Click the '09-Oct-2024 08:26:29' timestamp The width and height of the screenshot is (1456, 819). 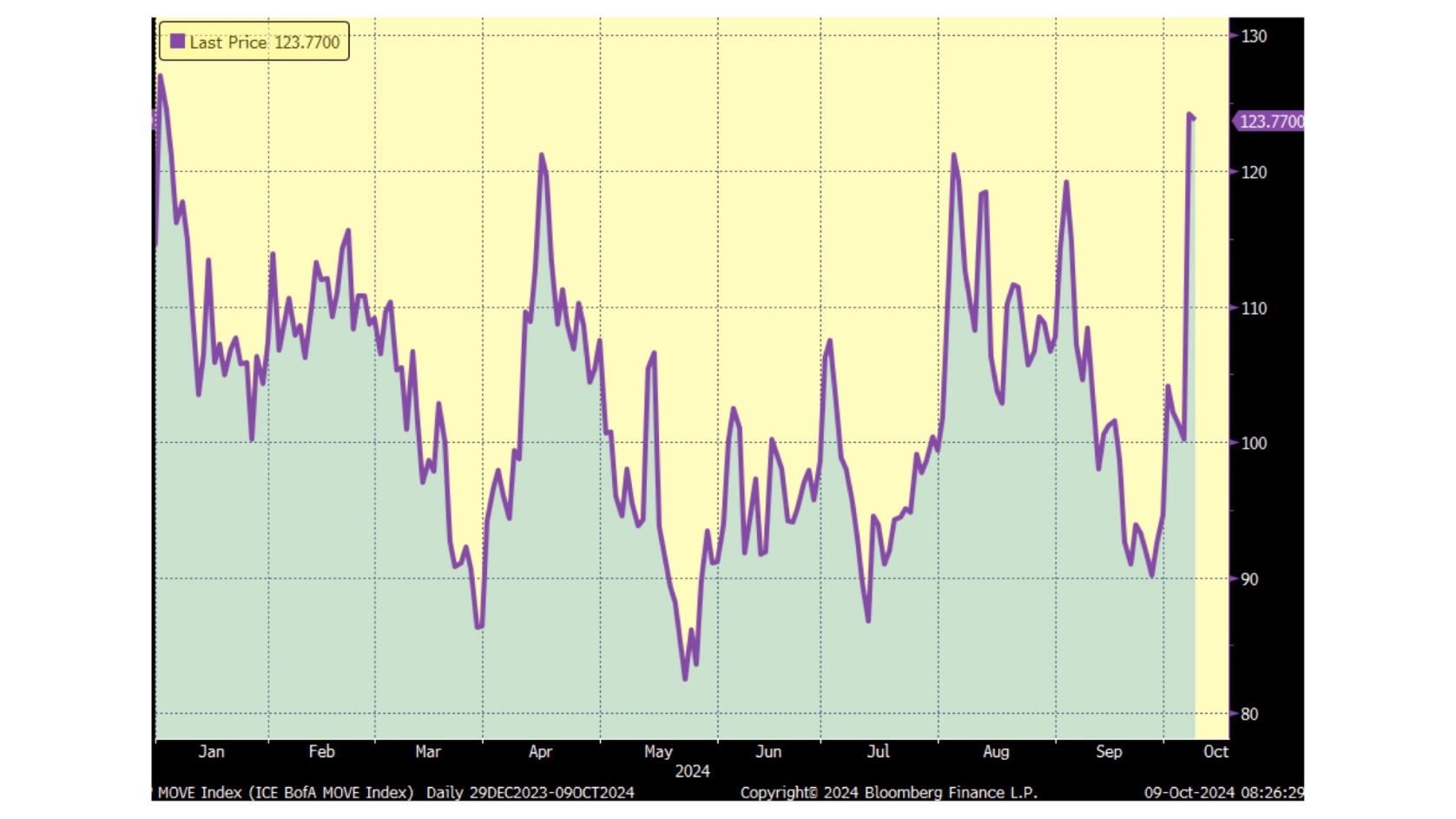coord(1223,792)
